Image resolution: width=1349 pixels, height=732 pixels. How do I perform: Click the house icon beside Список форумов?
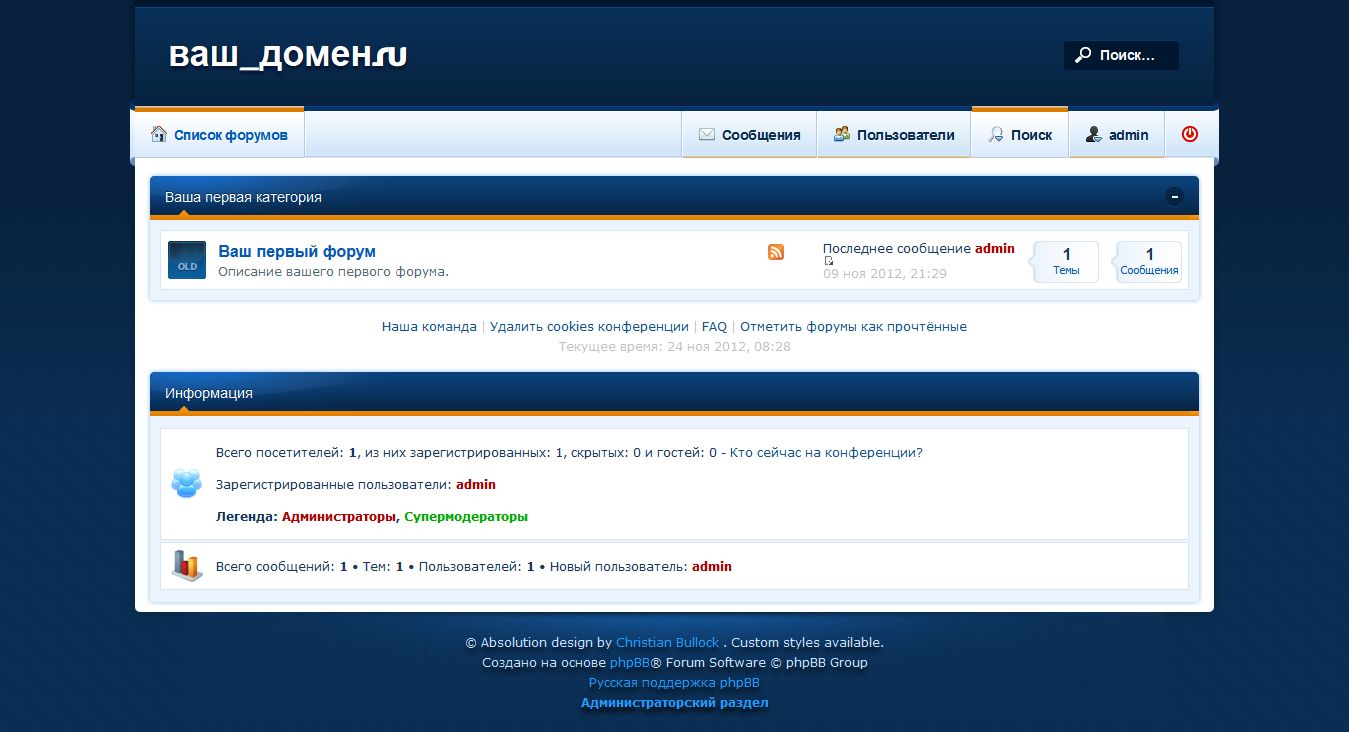158,134
